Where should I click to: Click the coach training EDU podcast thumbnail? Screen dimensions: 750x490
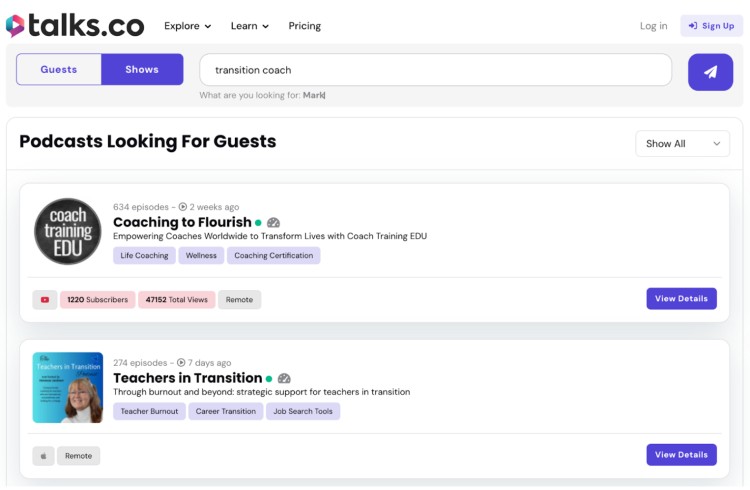pyautogui.click(x=68, y=232)
